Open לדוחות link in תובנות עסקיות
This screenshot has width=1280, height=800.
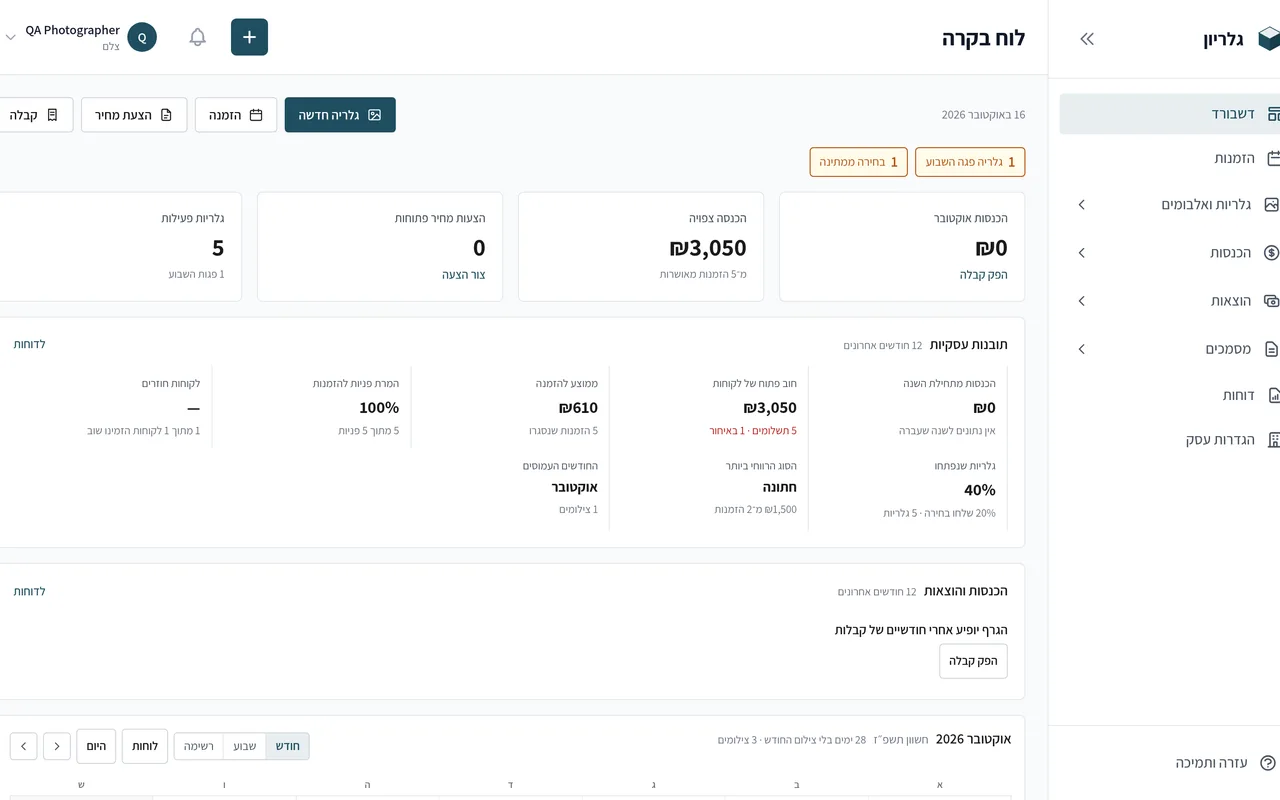(x=30, y=344)
